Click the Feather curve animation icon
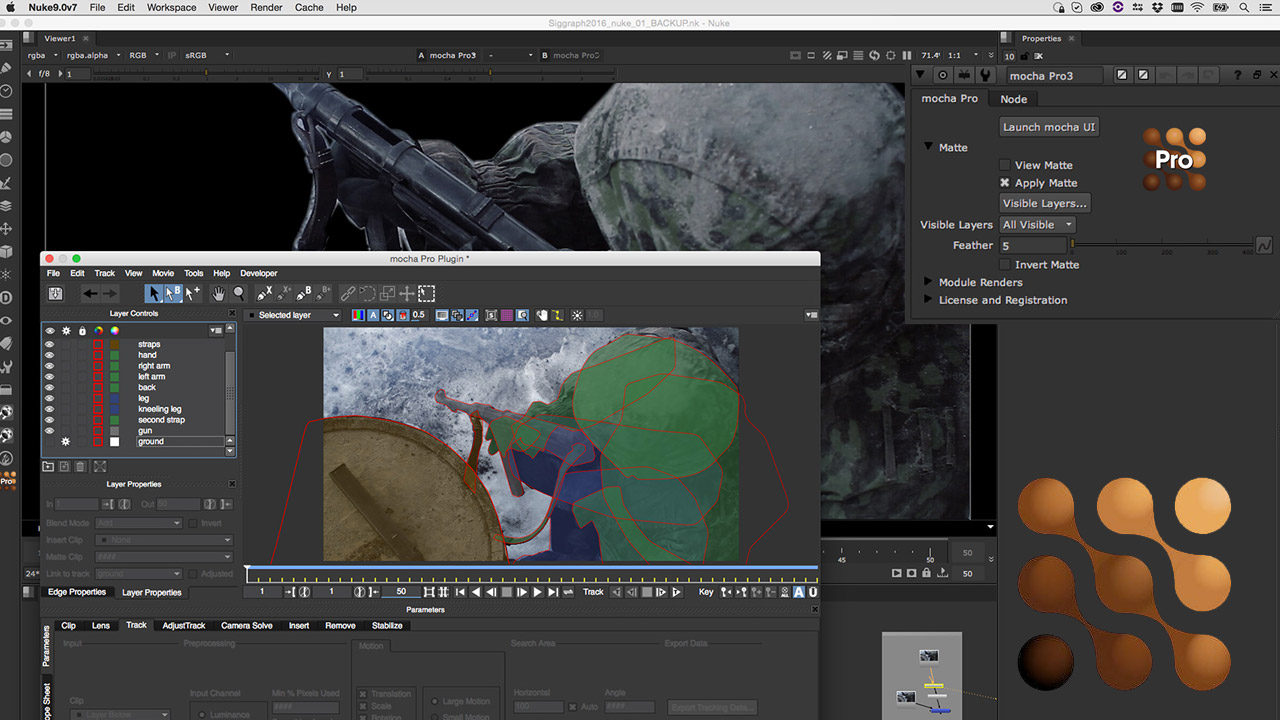 [1264, 245]
